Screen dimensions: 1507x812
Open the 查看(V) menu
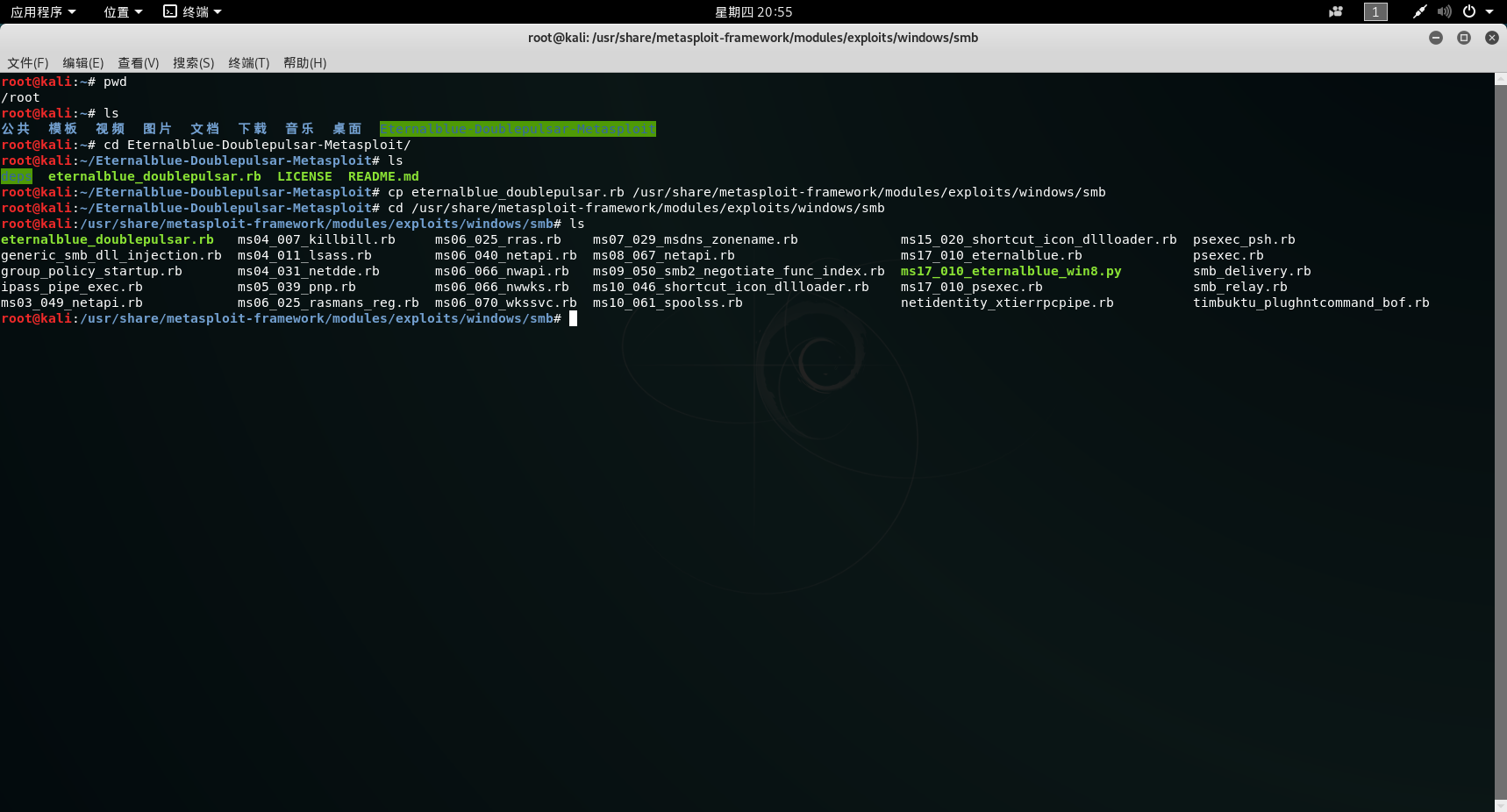point(139,63)
